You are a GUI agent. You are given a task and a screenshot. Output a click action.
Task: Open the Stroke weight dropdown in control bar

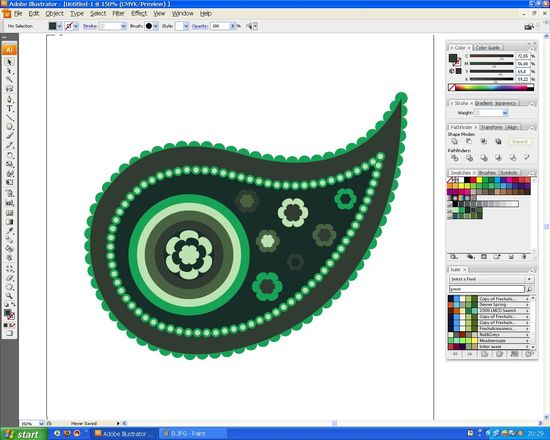[x=123, y=26]
